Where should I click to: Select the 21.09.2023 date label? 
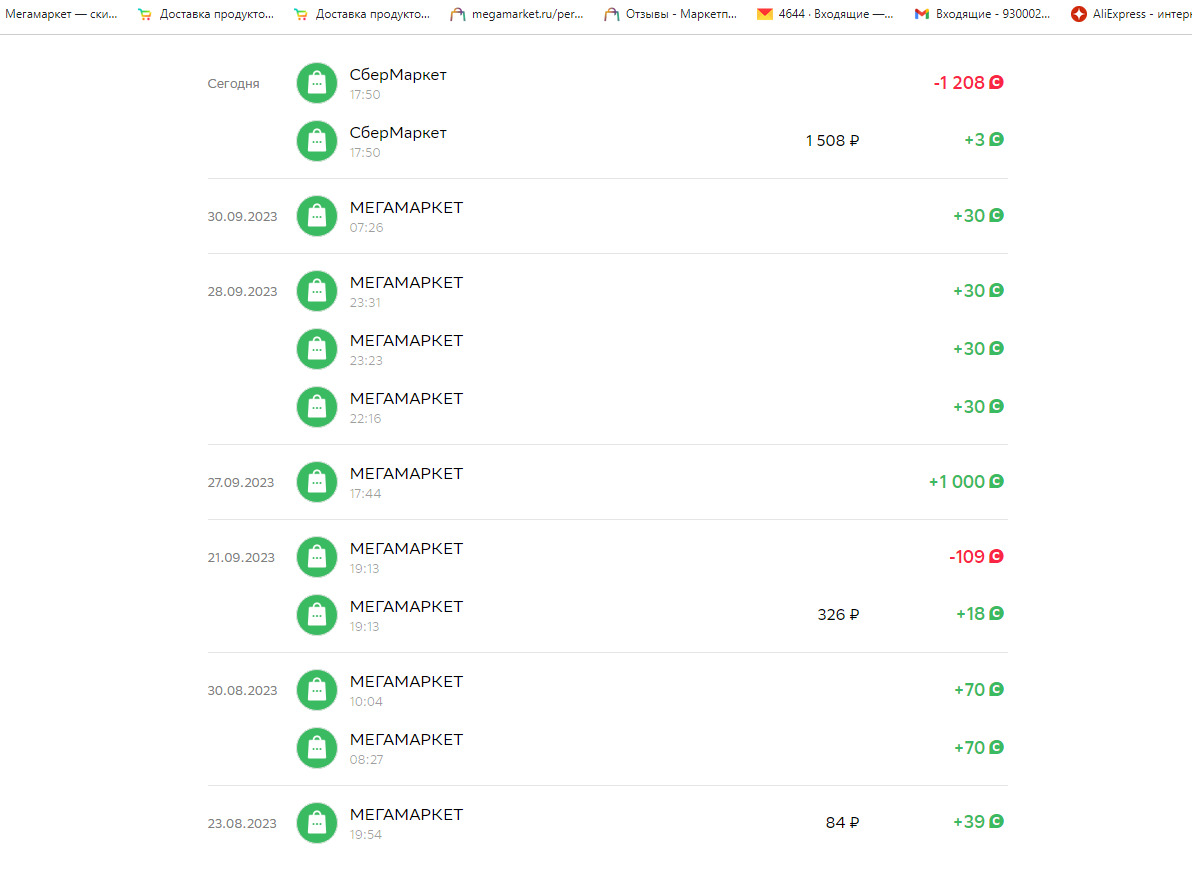click(241, 557)
